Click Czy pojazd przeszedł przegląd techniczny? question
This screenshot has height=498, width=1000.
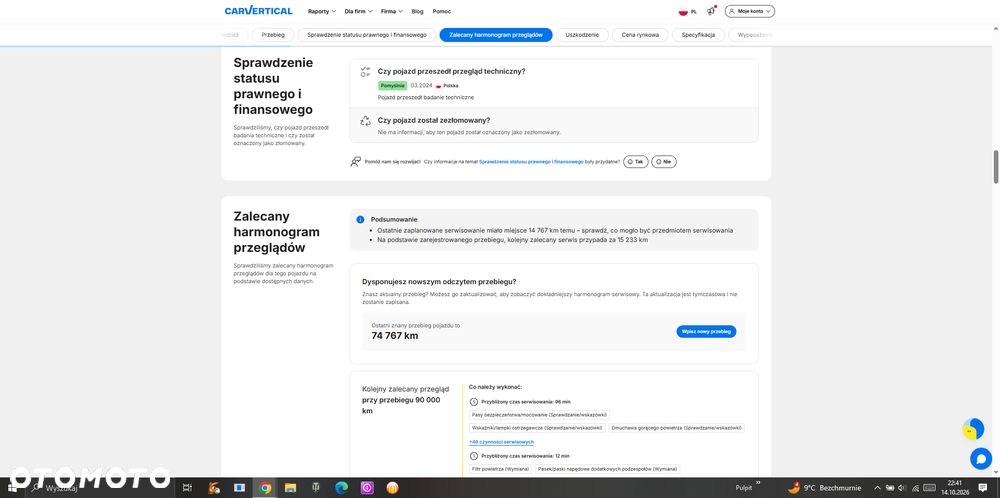[452, 71]
